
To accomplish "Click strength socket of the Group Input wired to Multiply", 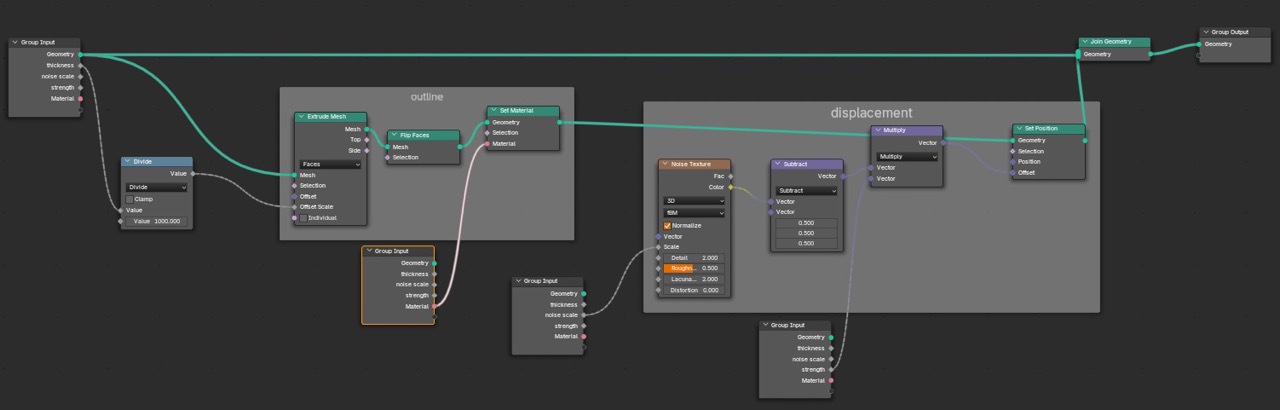I will point(831,369).
